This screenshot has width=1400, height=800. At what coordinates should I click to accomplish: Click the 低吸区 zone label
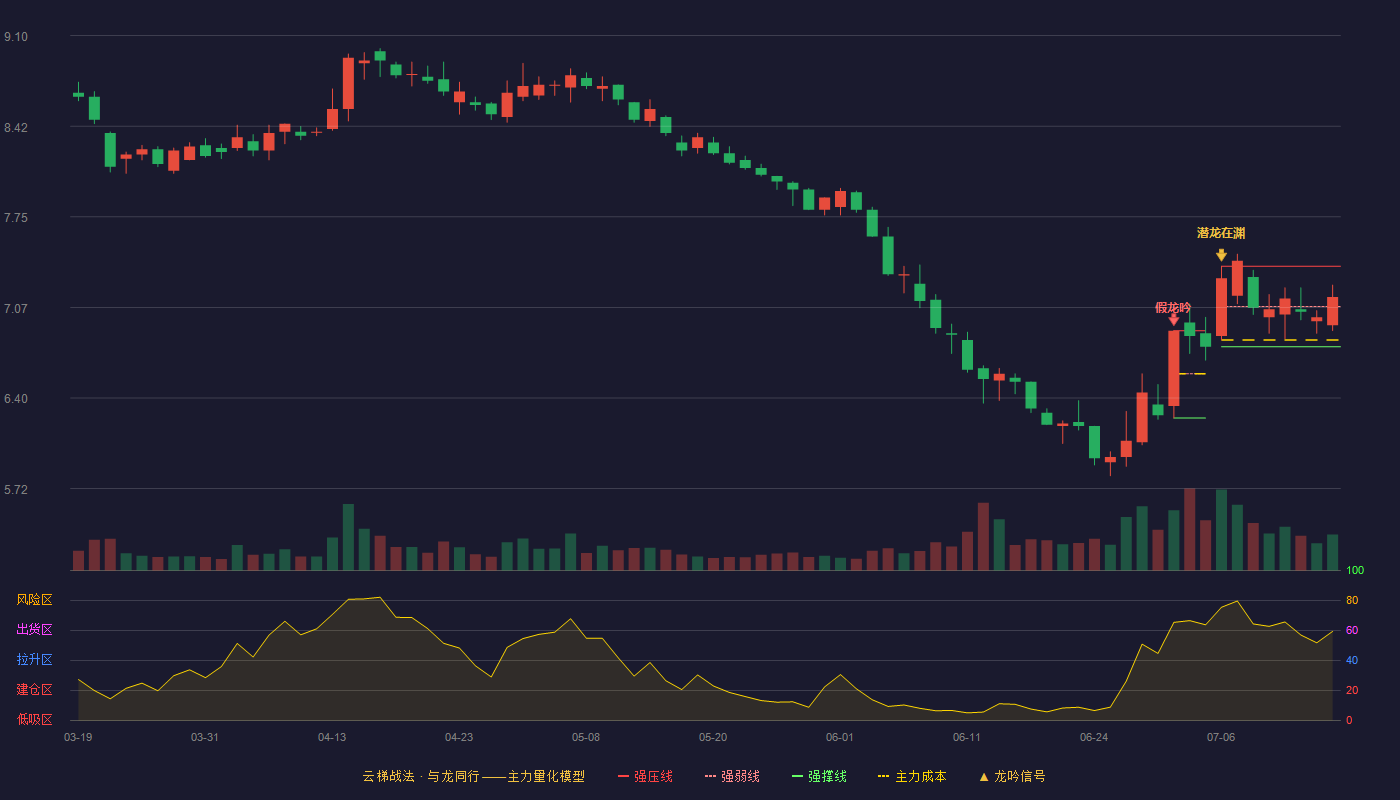(35, 719)
